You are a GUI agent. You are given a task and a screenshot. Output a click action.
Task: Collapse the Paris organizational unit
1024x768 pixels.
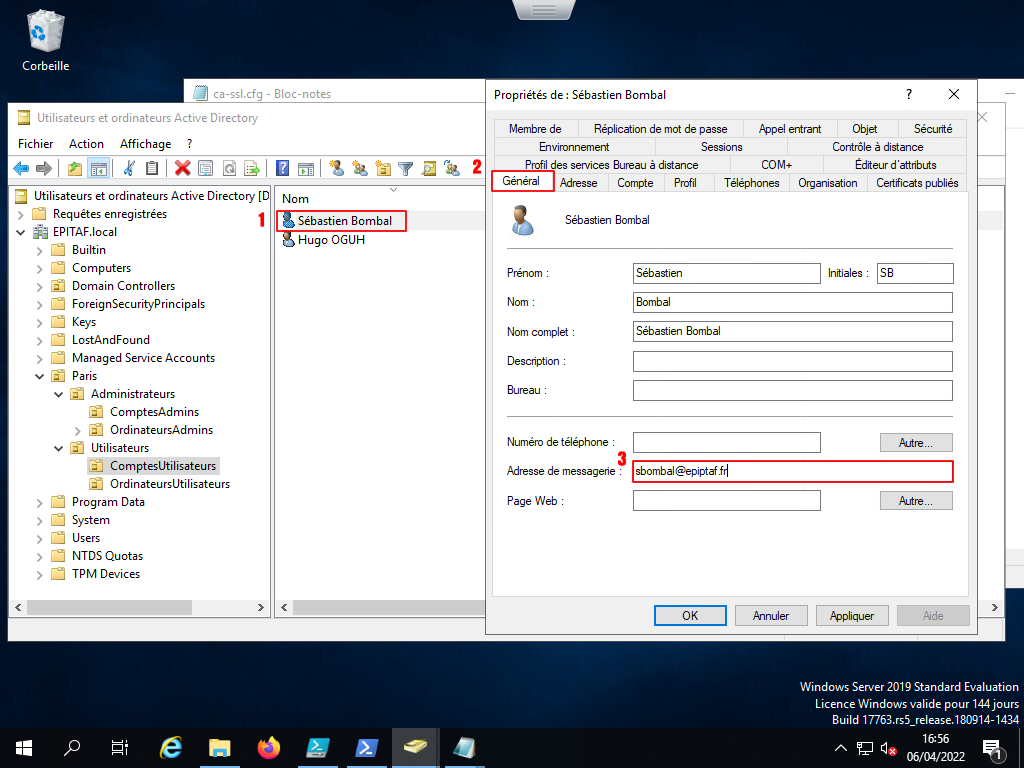click(x=40, y=376)
